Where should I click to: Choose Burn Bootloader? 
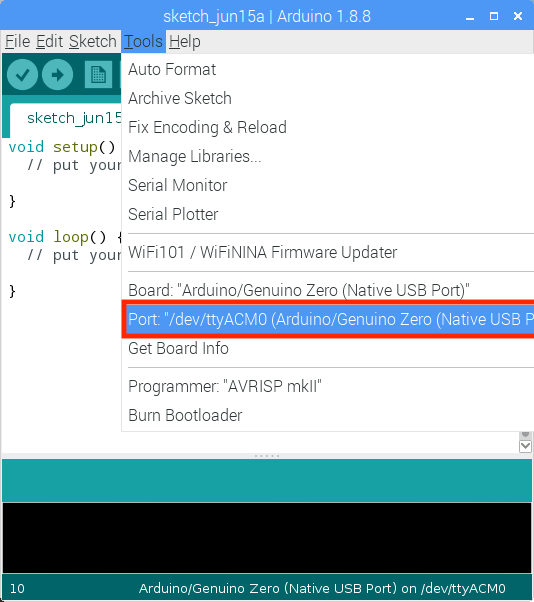pyautogui.click(x=327, y=415)
